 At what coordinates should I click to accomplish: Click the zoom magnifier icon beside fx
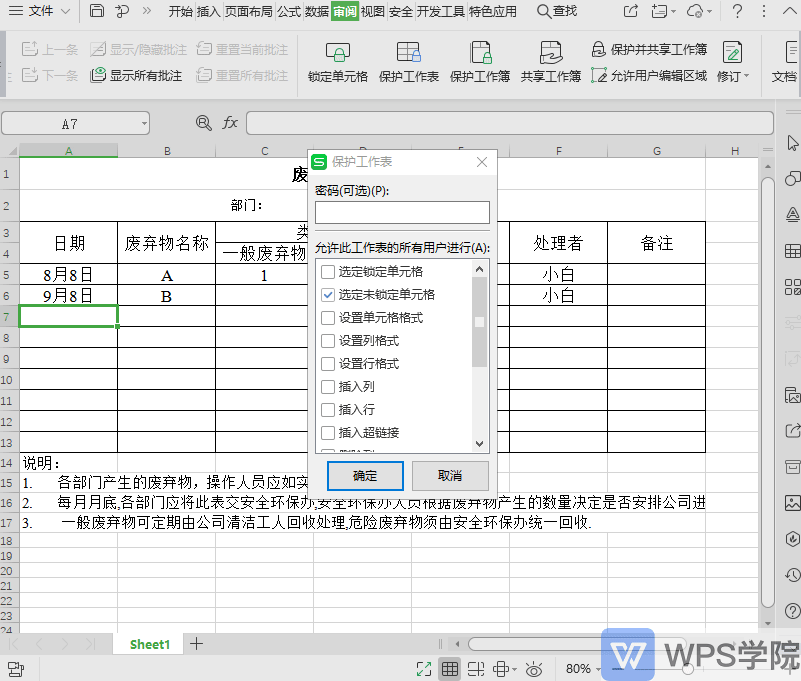pyautogui.click(x=203, y=123)
